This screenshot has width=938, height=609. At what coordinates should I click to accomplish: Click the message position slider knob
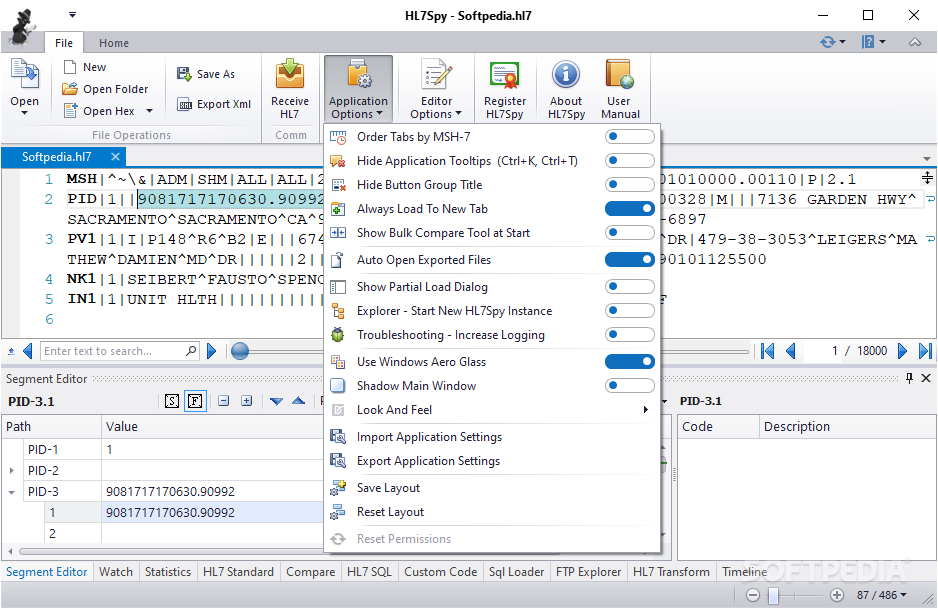240,351
